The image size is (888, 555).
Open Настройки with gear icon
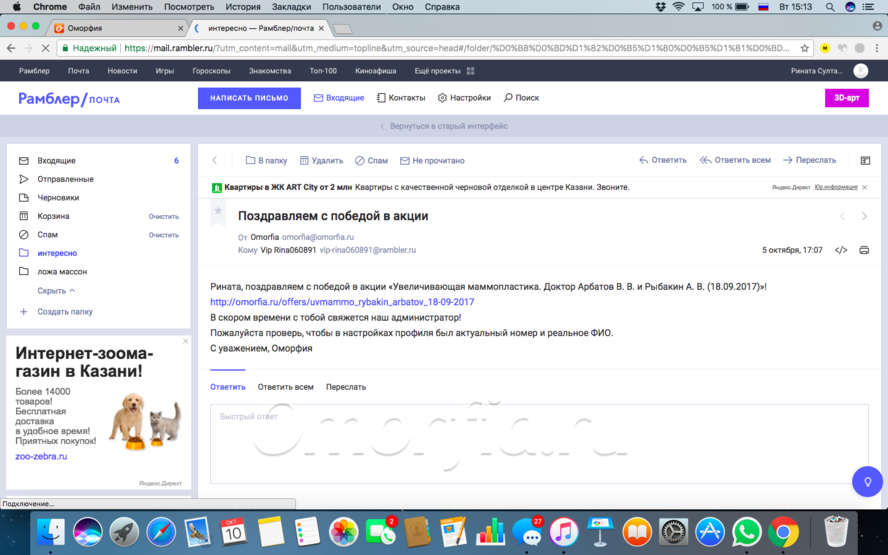(x=464, y=98)
